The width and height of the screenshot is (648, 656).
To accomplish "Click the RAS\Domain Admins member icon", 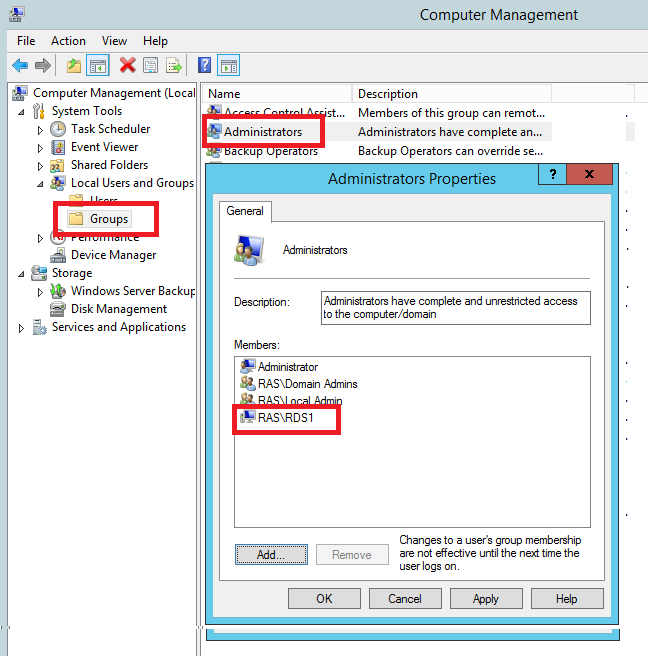I will pos(247,383).
